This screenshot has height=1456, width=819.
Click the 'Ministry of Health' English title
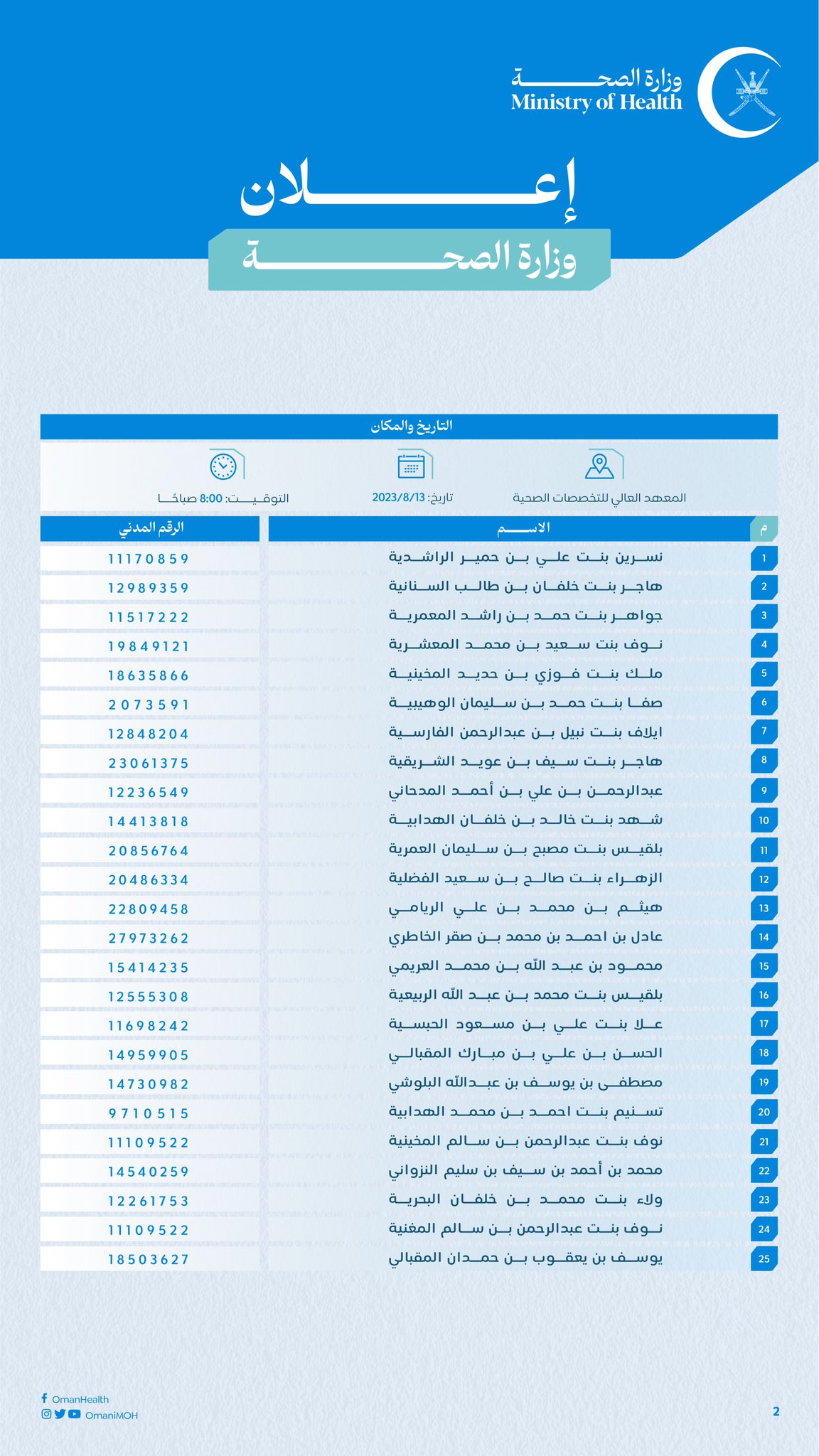pyautogui.click(x=596, y=102)
